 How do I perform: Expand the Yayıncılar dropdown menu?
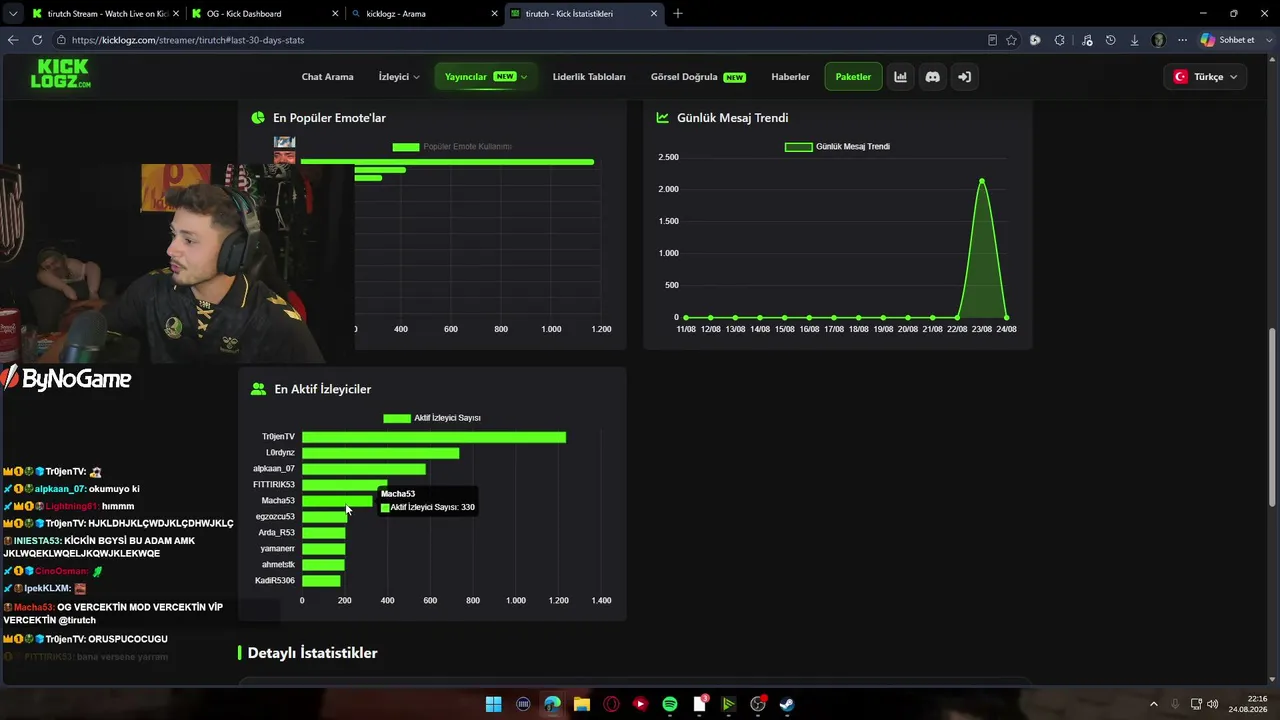click(485, 77)
